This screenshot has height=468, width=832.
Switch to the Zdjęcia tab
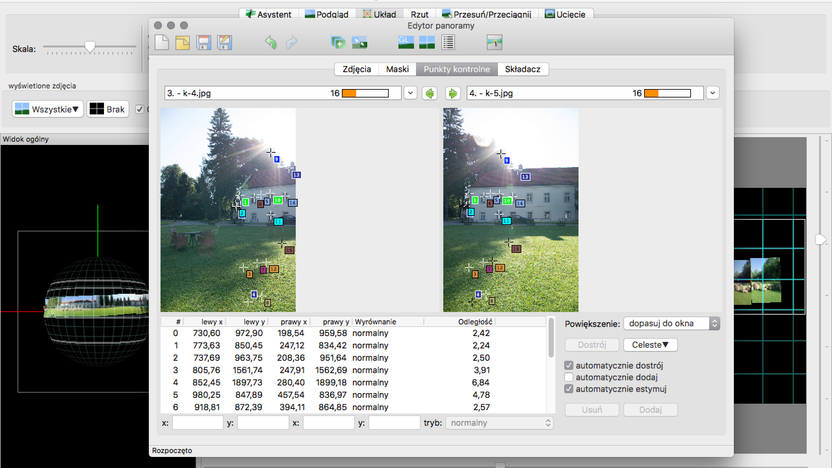357,69
